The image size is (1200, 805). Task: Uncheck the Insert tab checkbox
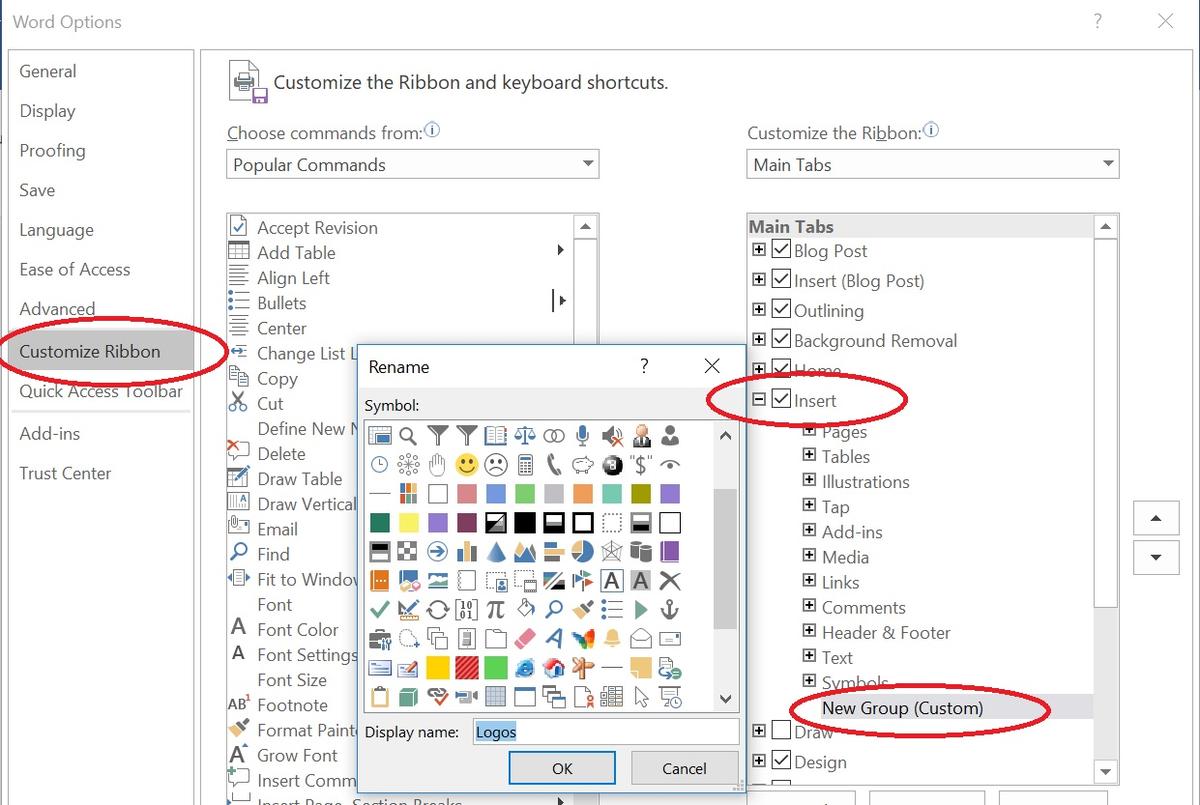pos(780,398)
